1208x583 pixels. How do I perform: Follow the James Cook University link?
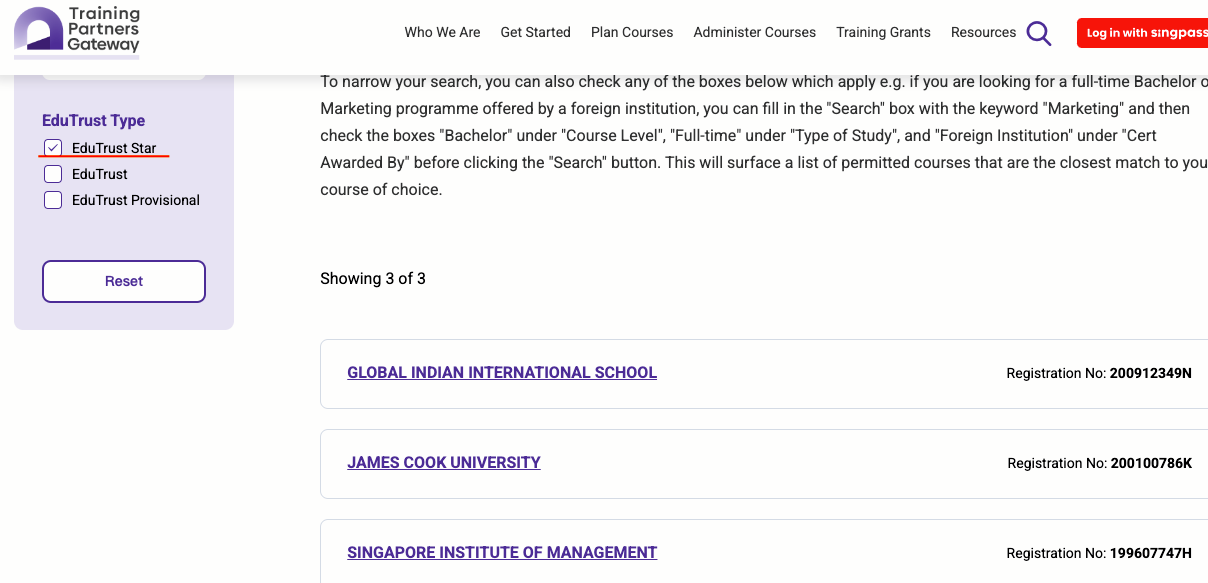(444, 463)
